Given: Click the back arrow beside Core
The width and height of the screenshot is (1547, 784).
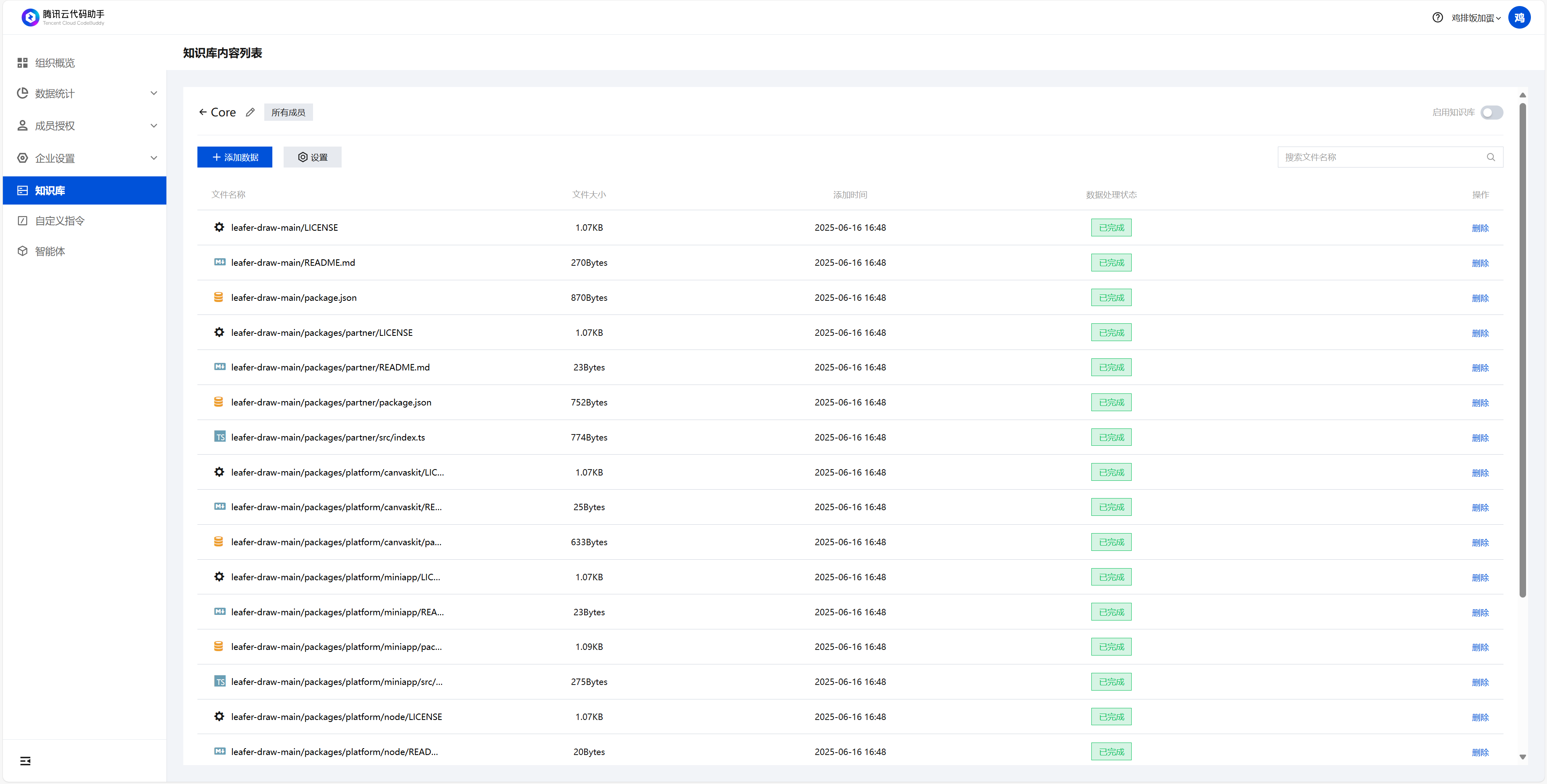Looking at the screenshot, I should coord(203,112).
